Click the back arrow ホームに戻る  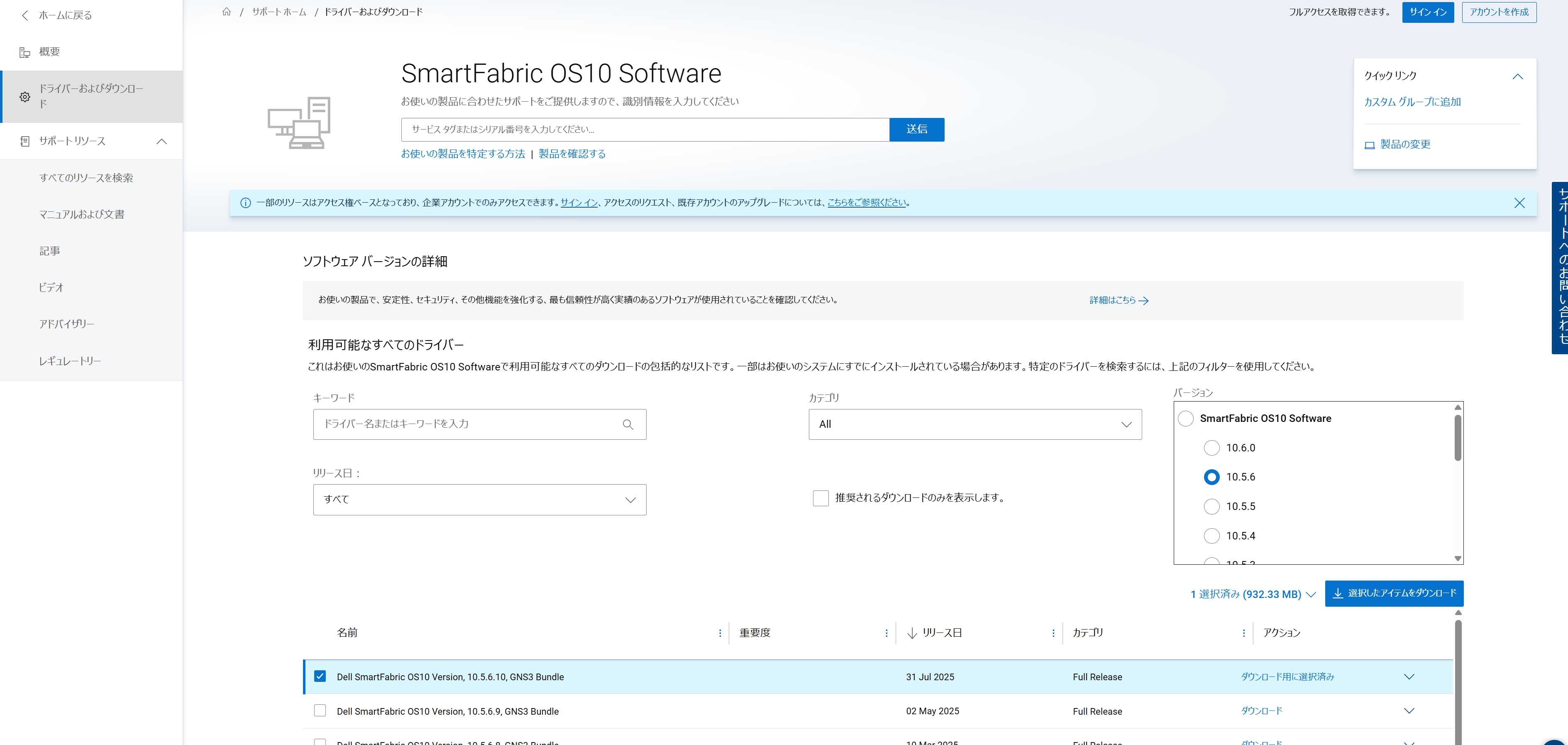pos(25,15)
